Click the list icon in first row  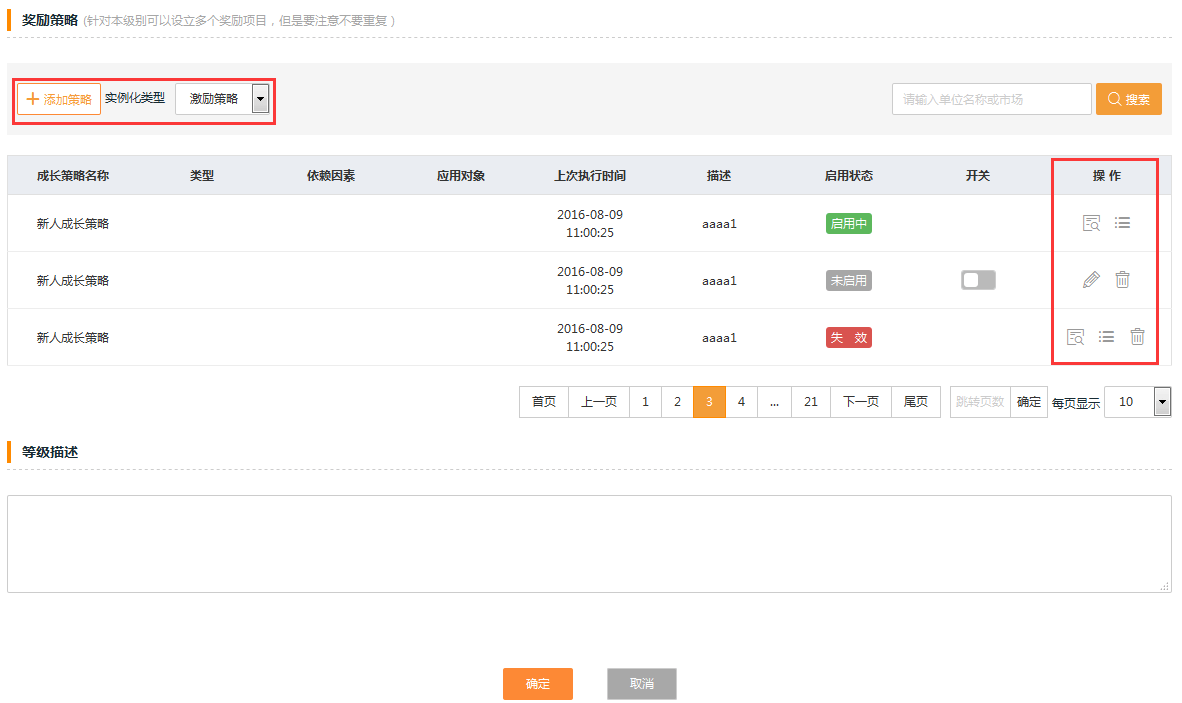tap(1122, 223)
